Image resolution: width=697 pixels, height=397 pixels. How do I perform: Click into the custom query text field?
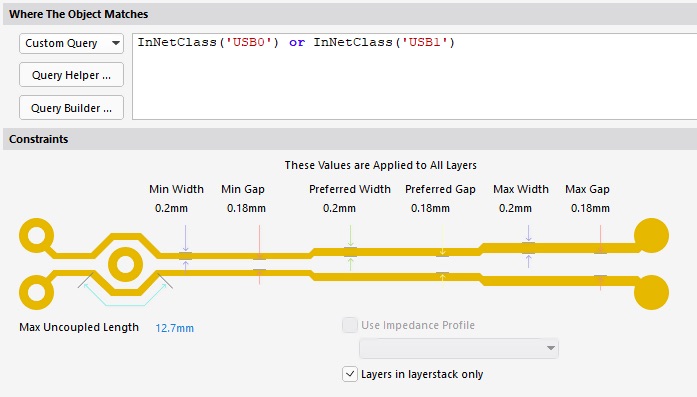point(414,76)
